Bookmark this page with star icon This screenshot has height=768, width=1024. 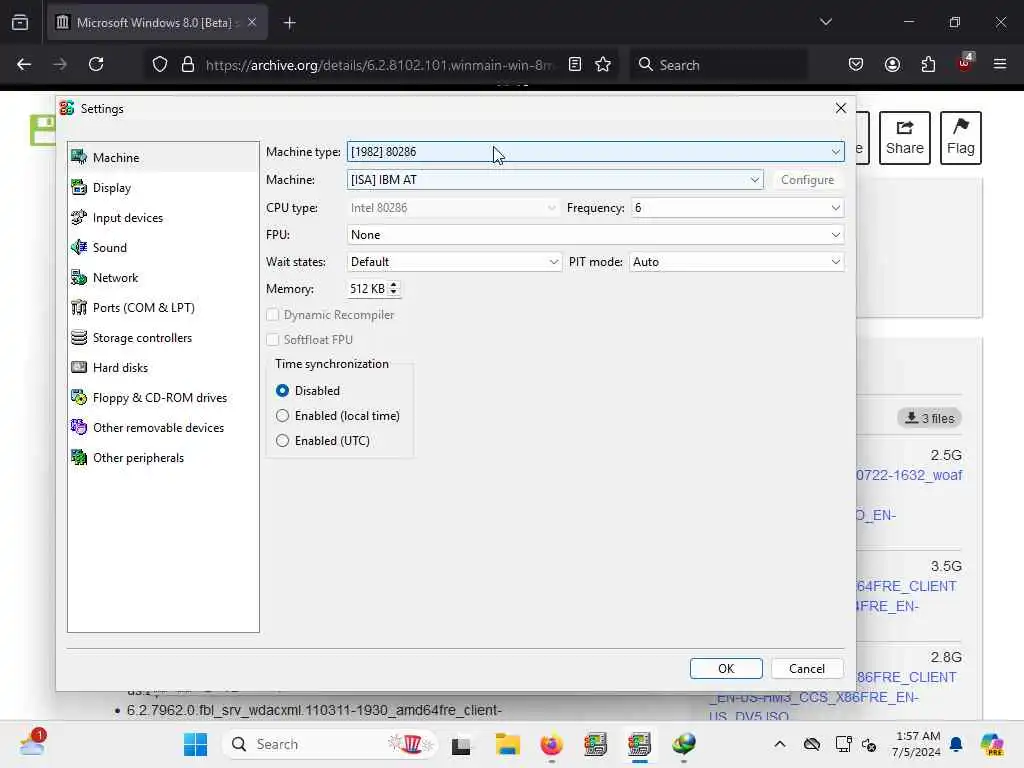(x=603, y=64)
